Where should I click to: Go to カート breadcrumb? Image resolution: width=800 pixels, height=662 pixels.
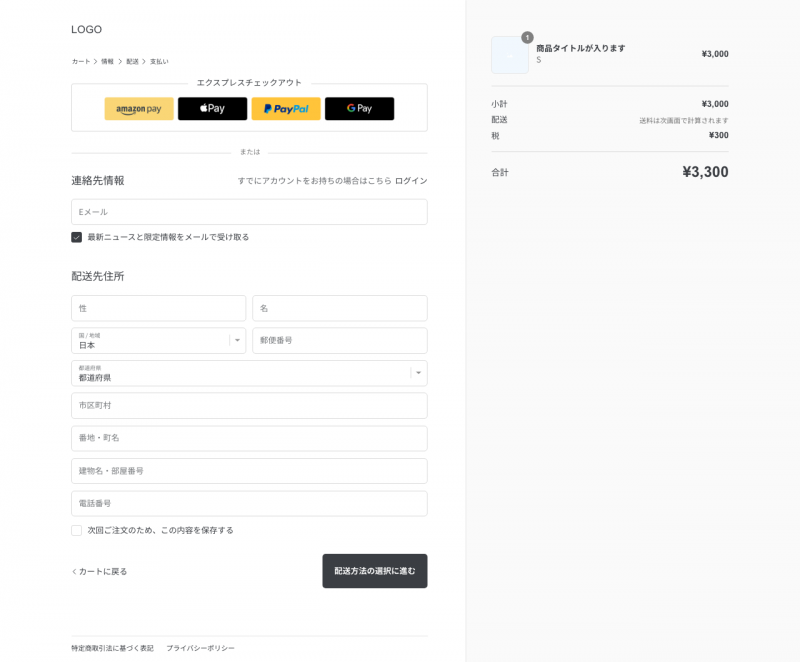81,61
